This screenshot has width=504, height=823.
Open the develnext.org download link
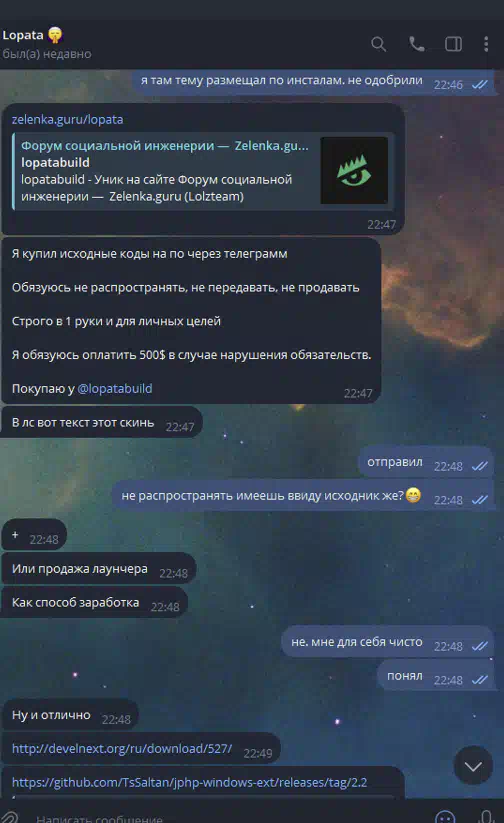click(x=122, y=748)
